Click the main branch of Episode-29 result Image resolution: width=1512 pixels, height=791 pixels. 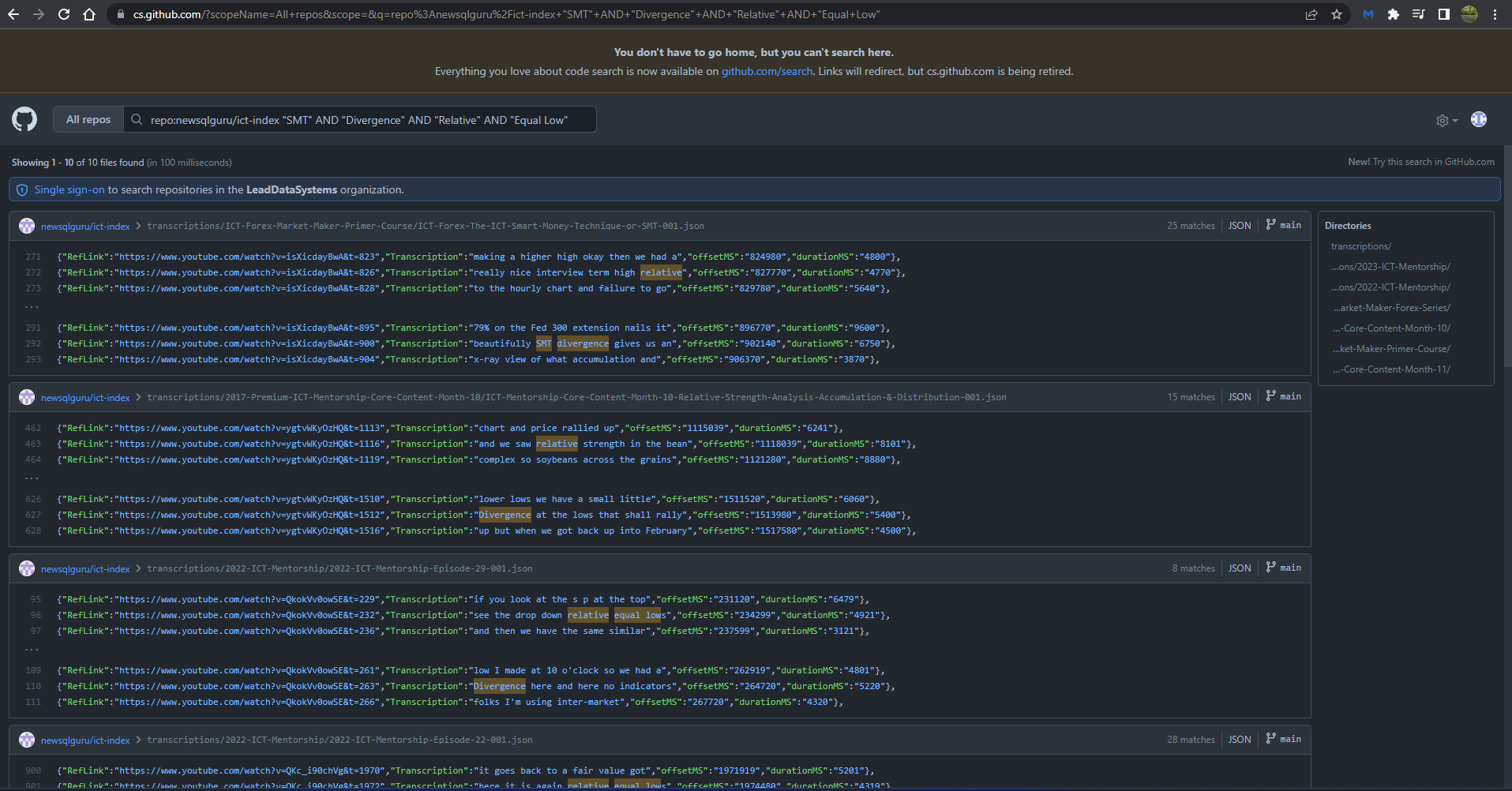(x=1284, y=568)
